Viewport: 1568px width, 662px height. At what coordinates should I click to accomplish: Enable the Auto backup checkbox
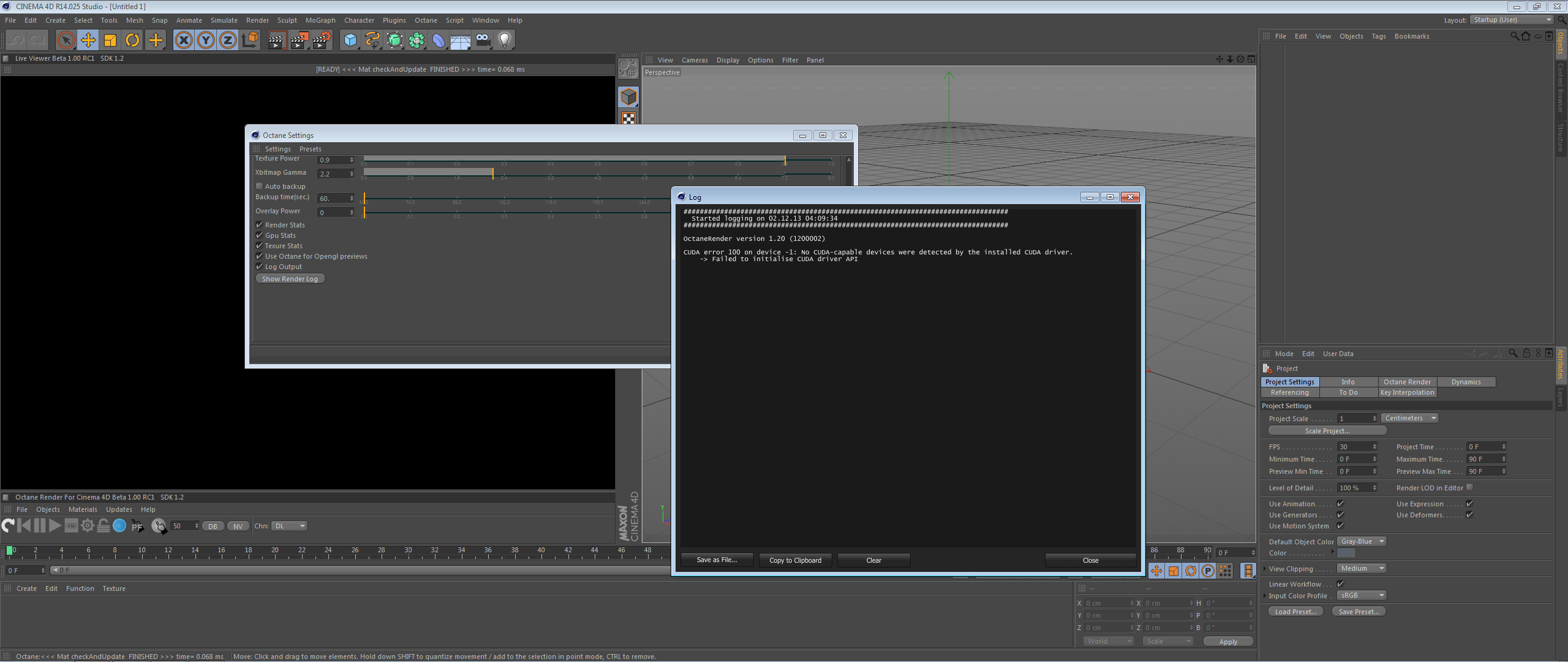coord(260,186)
